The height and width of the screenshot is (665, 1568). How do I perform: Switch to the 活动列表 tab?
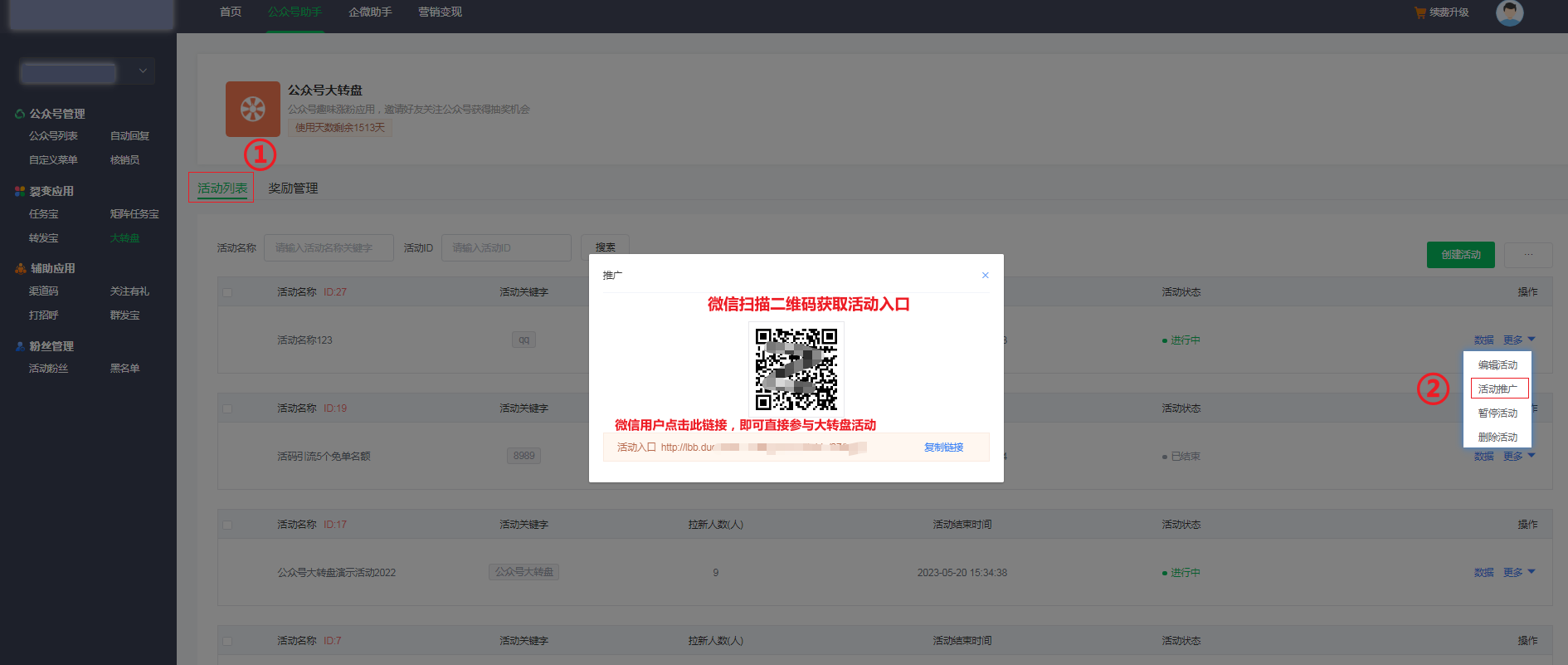tap(222, 188)
